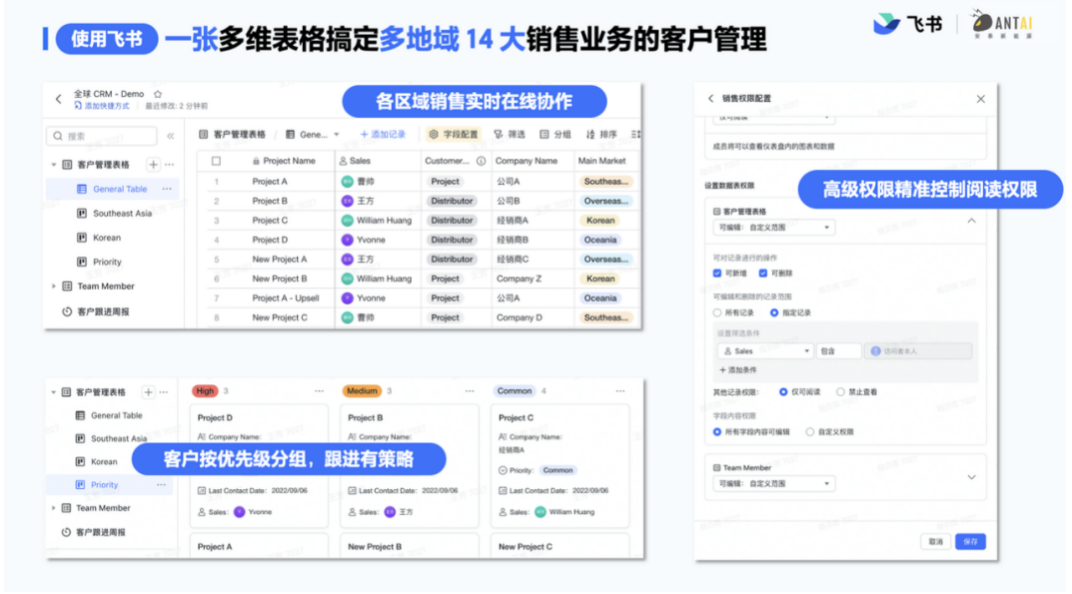
Task: Select 所有字段内容可编辑 radio option
Action: pos(717,432)
